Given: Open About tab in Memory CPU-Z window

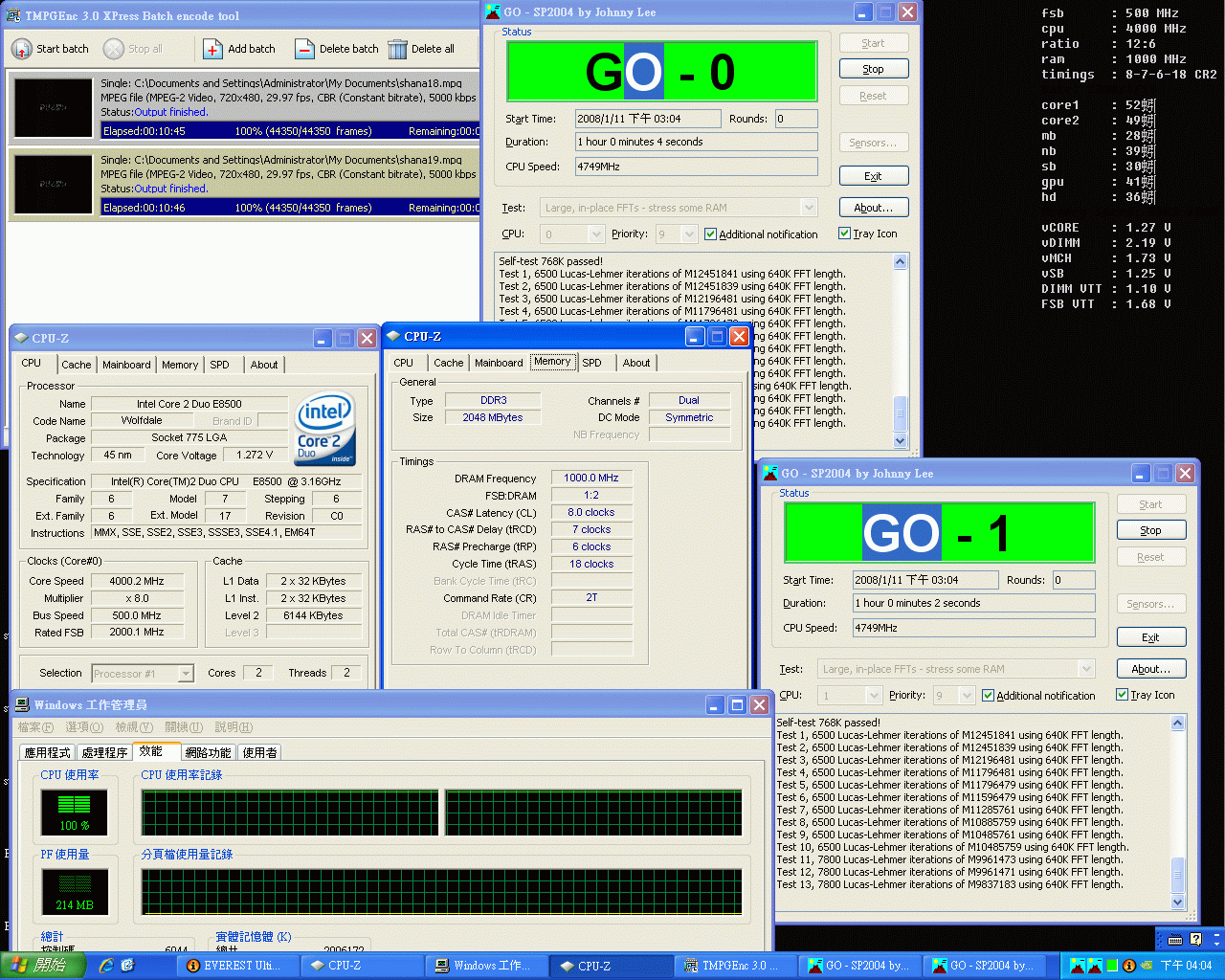Looking at the screenshot, I should click(x=636, y=363).
